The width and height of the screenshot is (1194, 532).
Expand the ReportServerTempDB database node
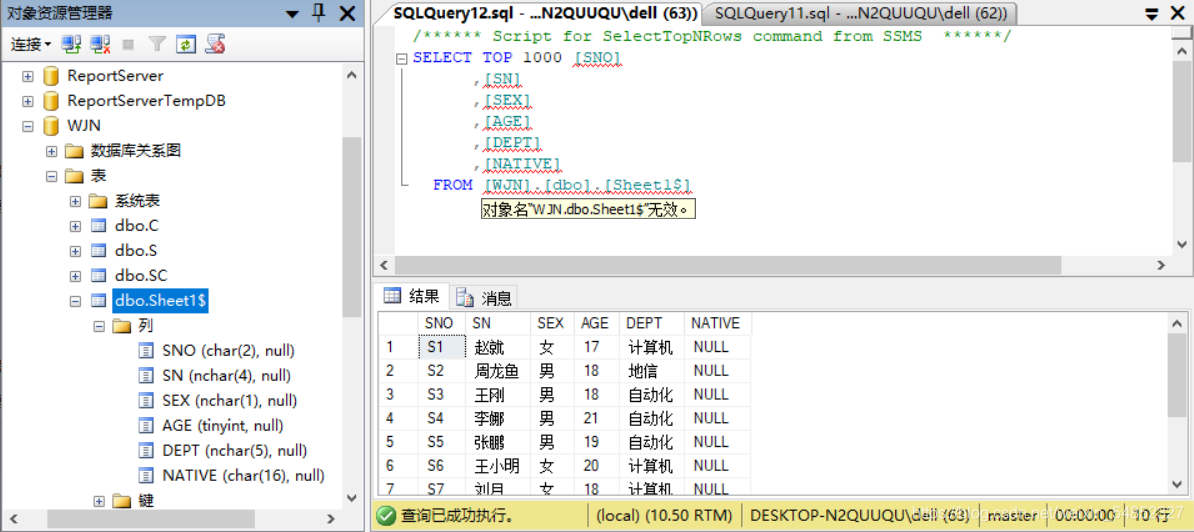coord(28,101)
